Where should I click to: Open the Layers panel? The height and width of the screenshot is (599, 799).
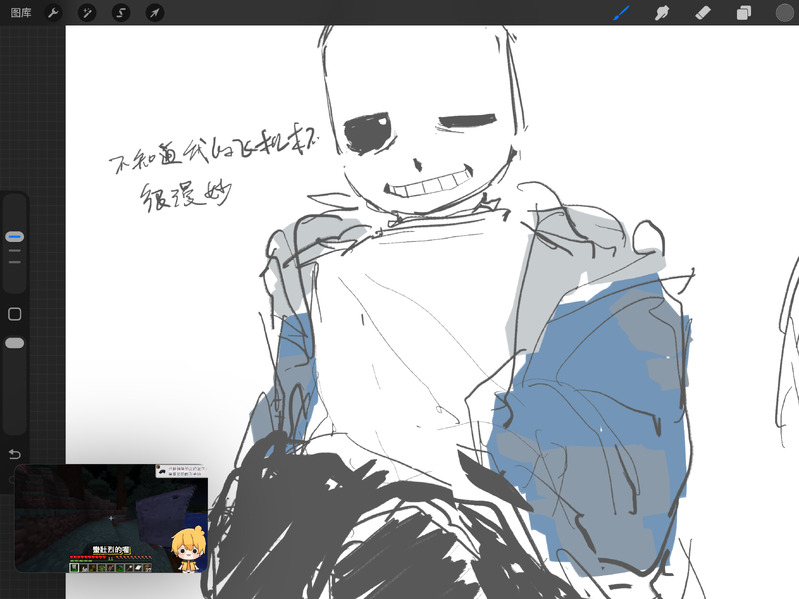743,13
